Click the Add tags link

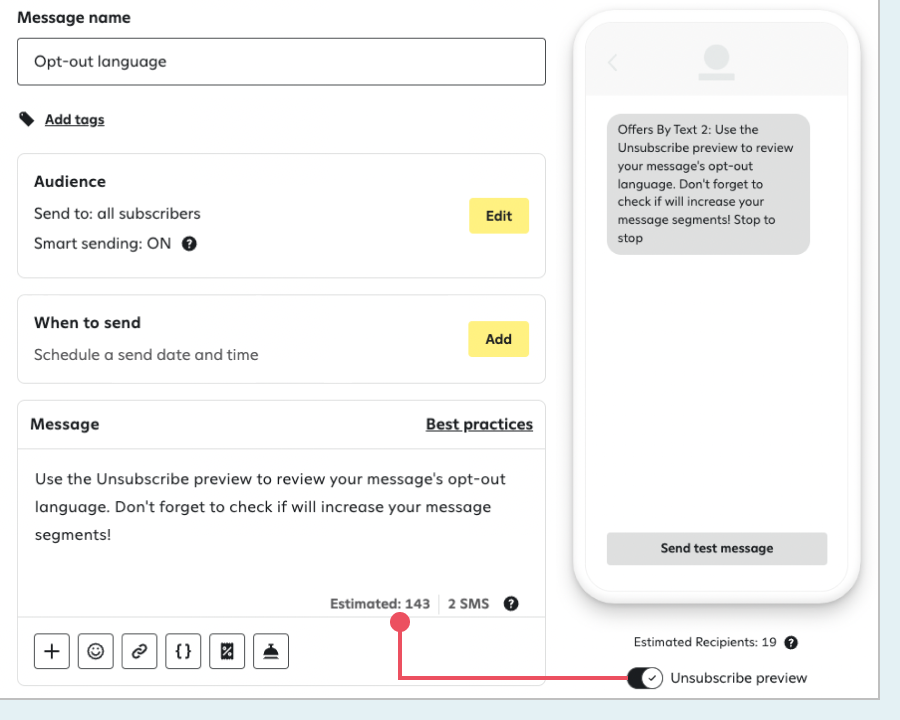(x=74, y=119)
